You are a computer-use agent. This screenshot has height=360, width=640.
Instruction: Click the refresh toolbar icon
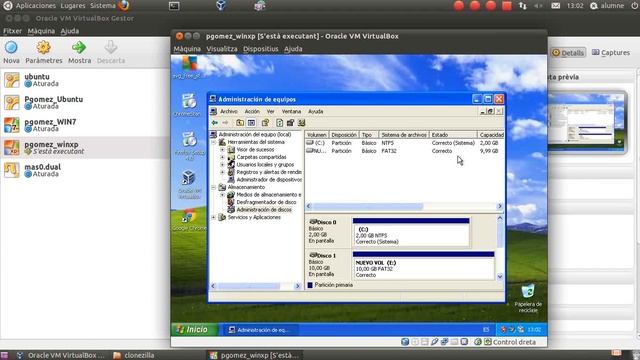279,123
